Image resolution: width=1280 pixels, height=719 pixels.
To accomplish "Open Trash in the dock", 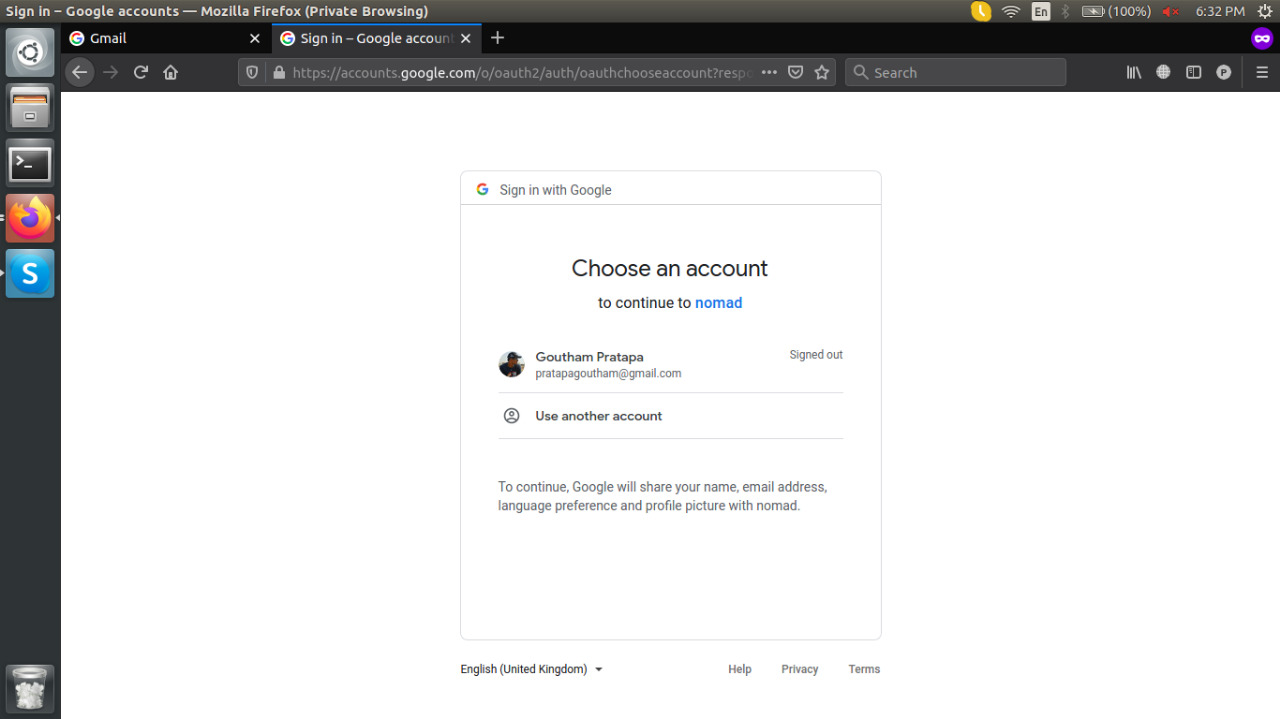I will click(x=30, y=689).
